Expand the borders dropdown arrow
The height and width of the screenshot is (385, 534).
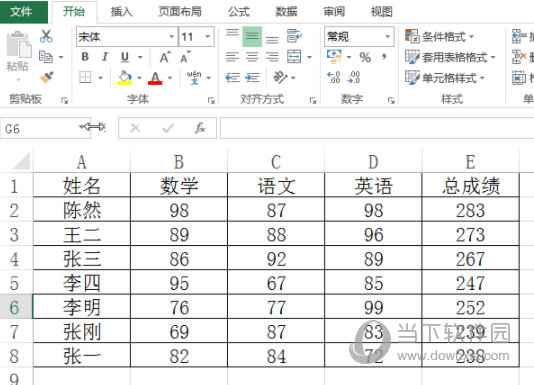click(101, 78)
